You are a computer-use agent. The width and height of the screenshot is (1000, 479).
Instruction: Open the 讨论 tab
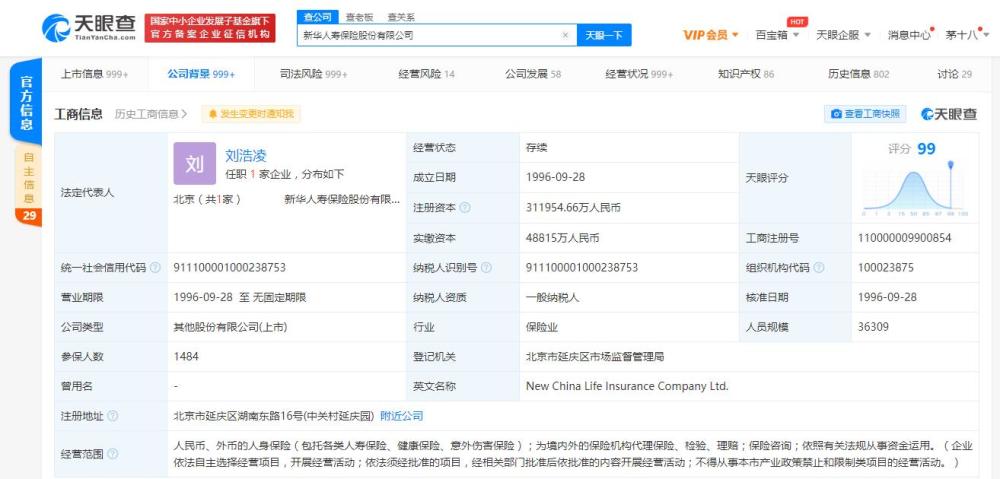(954, 74)
